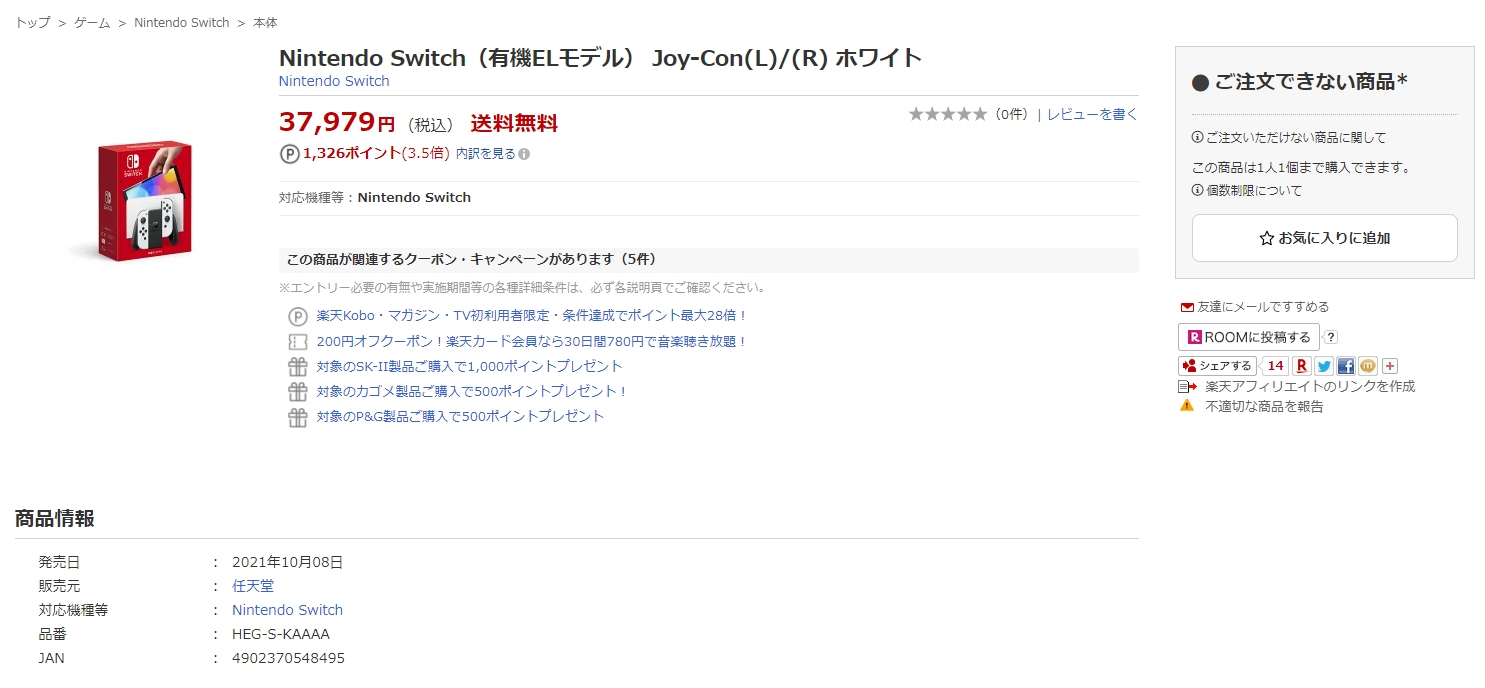Share the product on Twitter

point(1323,366)
